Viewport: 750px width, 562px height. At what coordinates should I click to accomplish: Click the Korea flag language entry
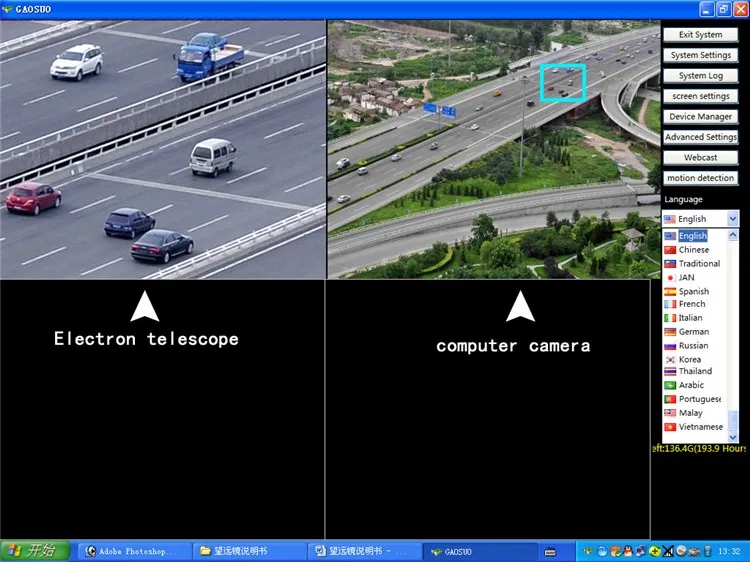tap(683, 359)
